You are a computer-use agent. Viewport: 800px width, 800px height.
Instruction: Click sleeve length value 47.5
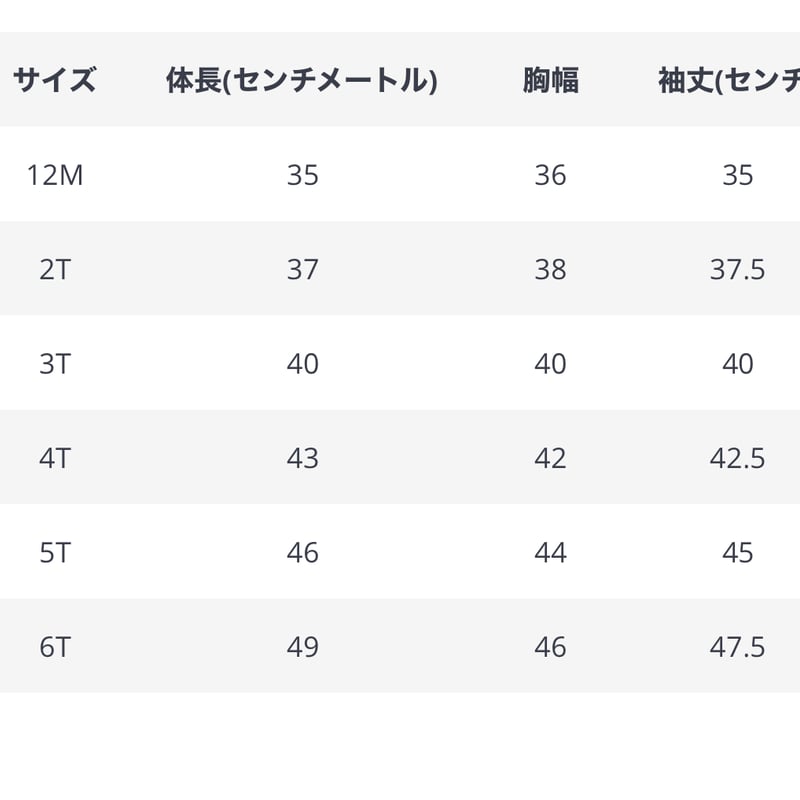pos(738,647)
